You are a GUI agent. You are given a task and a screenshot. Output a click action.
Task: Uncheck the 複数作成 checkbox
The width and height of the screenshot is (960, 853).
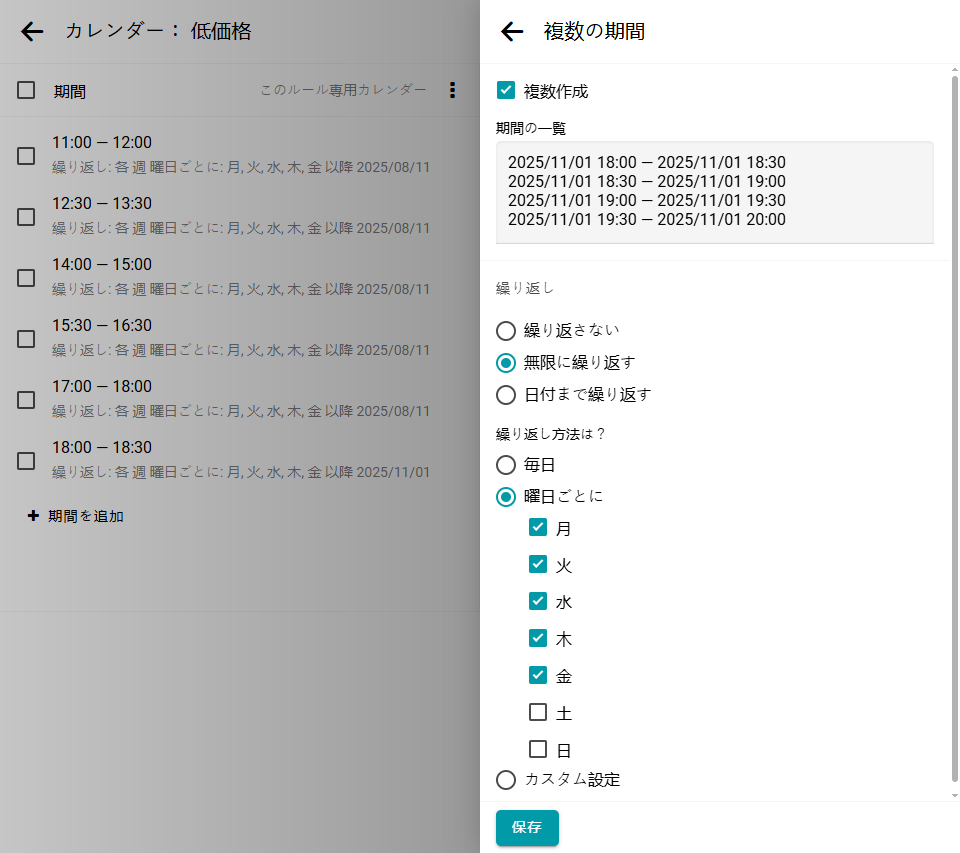point(506,91)
